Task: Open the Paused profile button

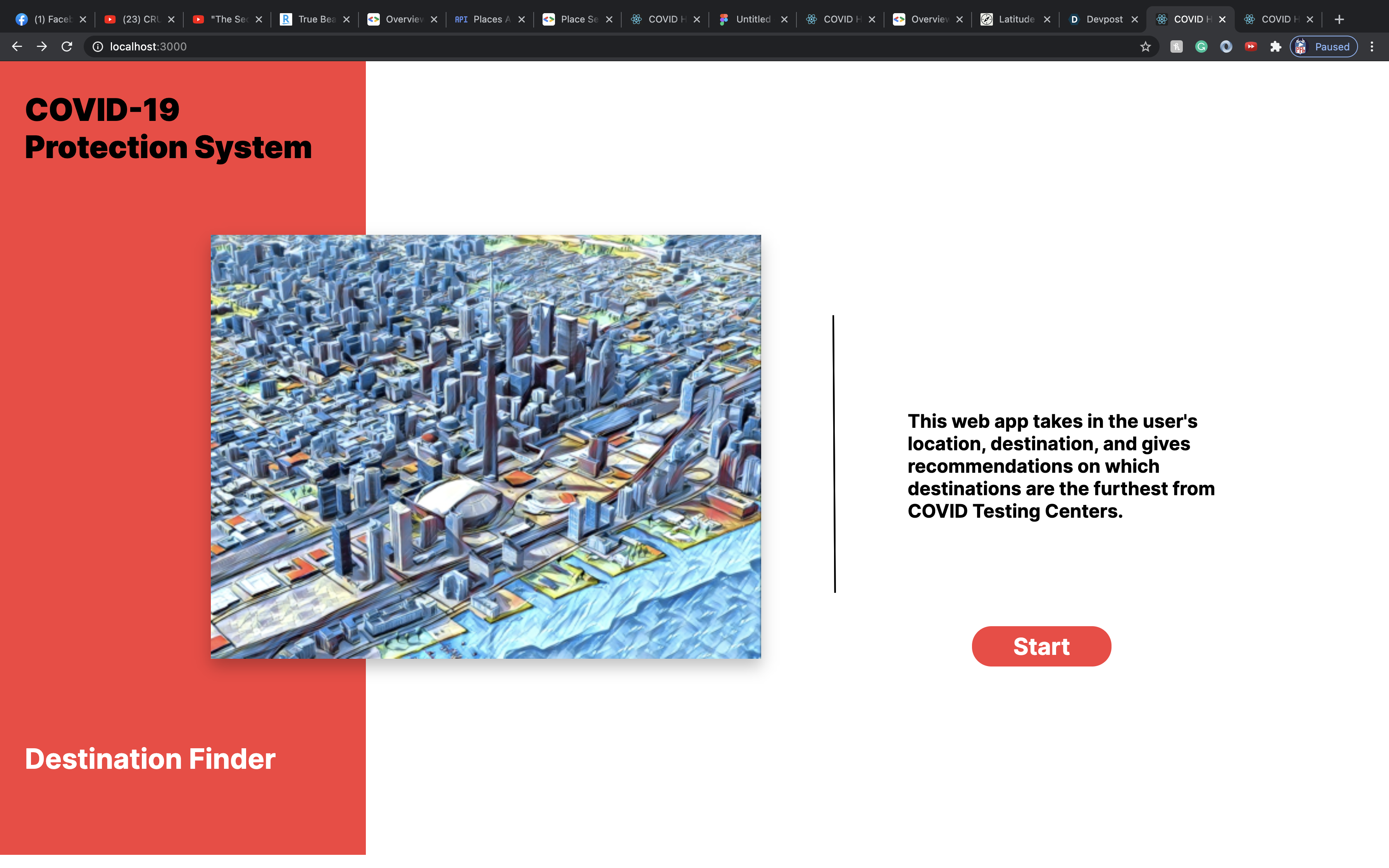Action: click(x=1324, y=46)
